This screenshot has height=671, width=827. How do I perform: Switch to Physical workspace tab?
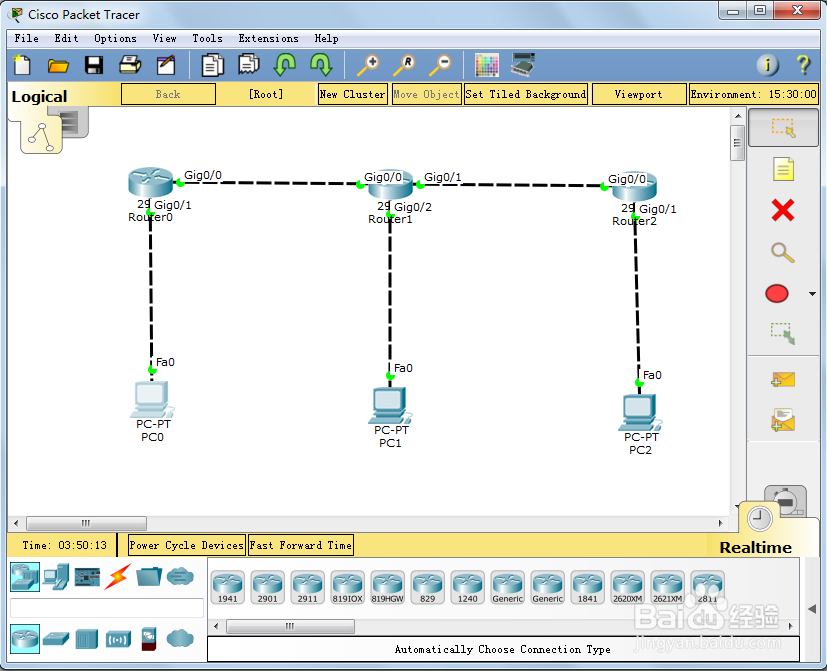pos(74,121)
